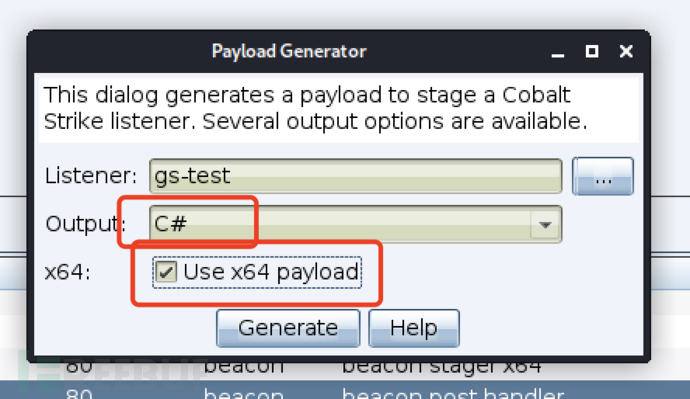690x399 pixels.
Task: Untick the Use x64 payload checkbox
Action: click(166, 272)
